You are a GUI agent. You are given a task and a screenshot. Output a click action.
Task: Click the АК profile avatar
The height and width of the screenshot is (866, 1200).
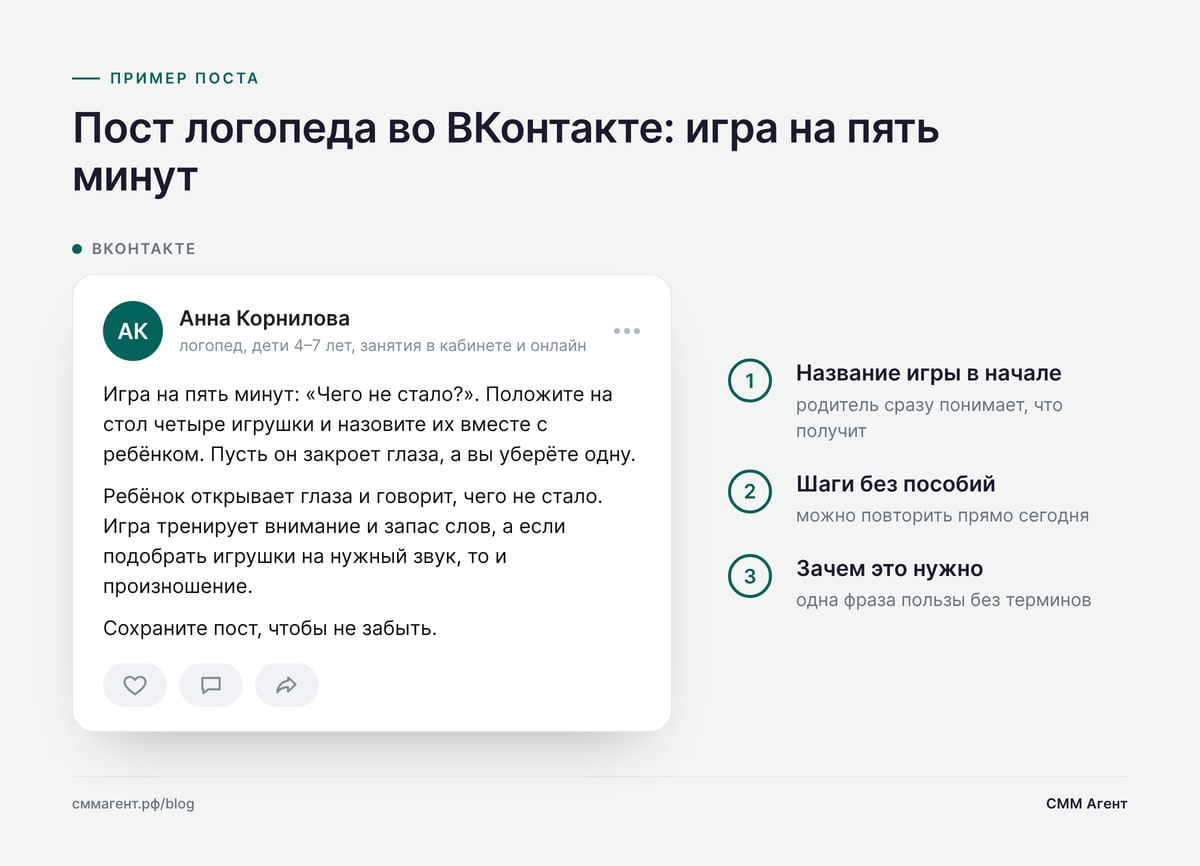(133, 331)
